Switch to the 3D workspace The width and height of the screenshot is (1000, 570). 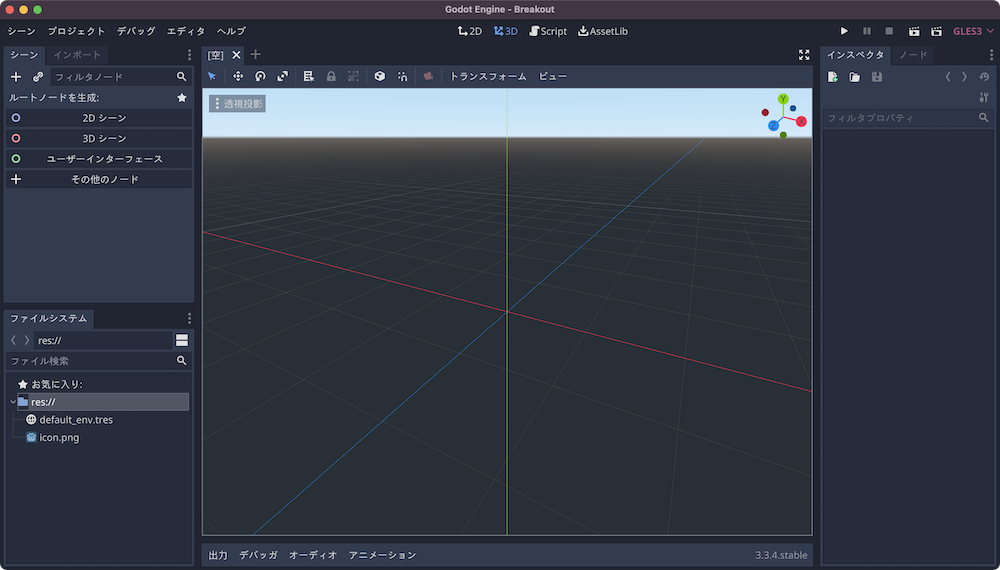pos(506,31)
